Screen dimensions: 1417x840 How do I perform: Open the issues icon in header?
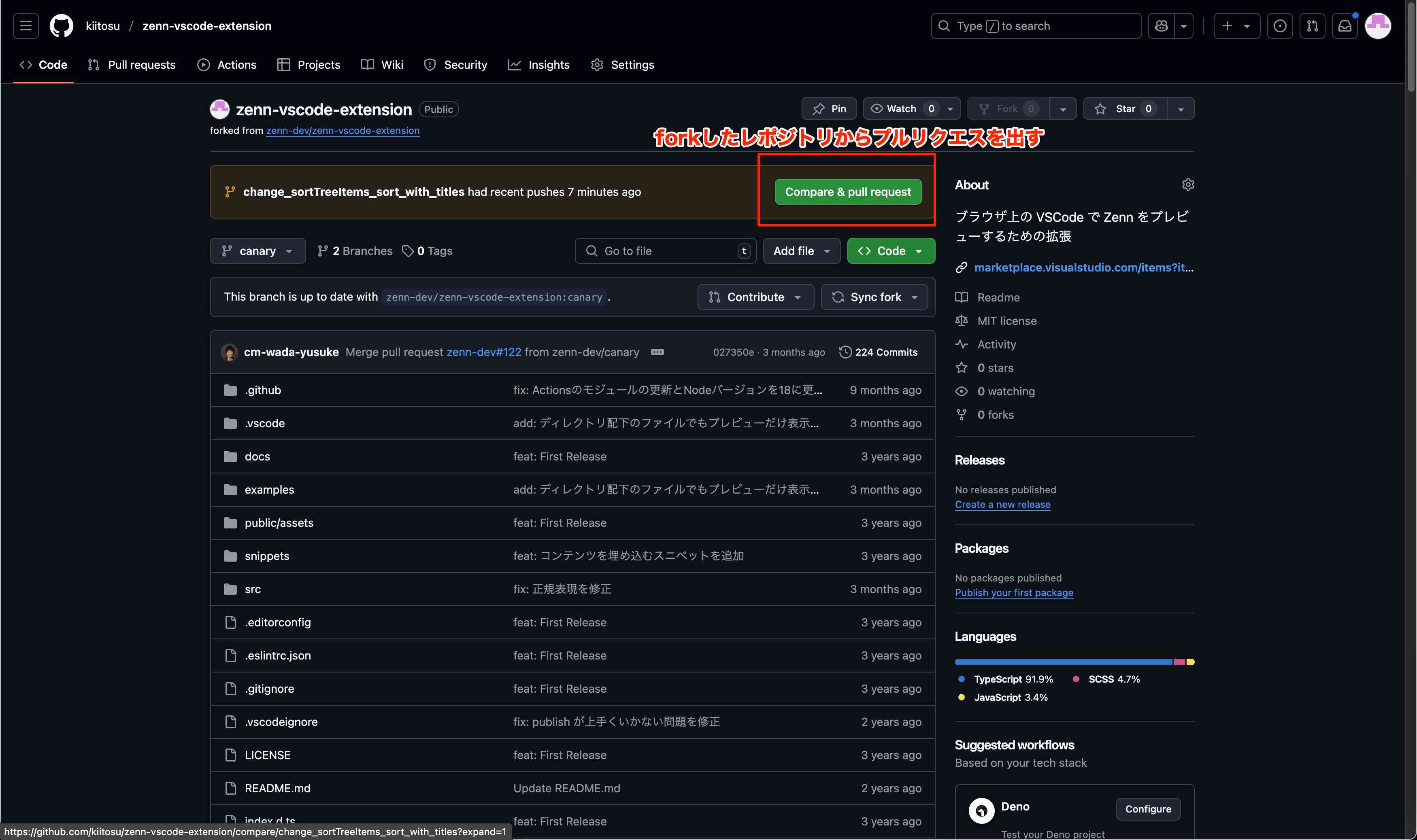click(x=1279, y=26)
